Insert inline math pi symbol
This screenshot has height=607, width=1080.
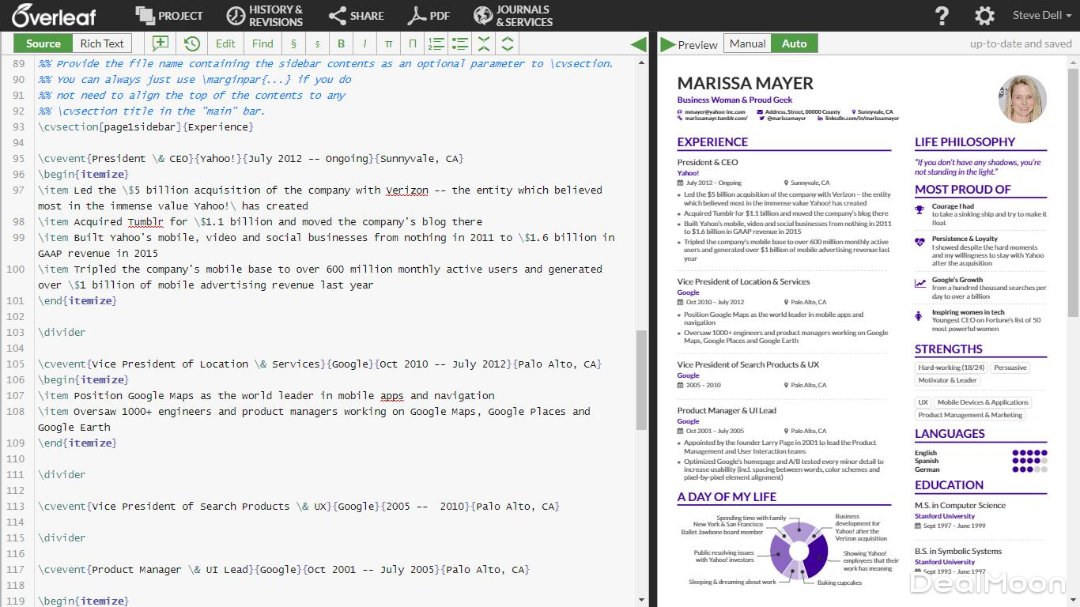[388, 43]
